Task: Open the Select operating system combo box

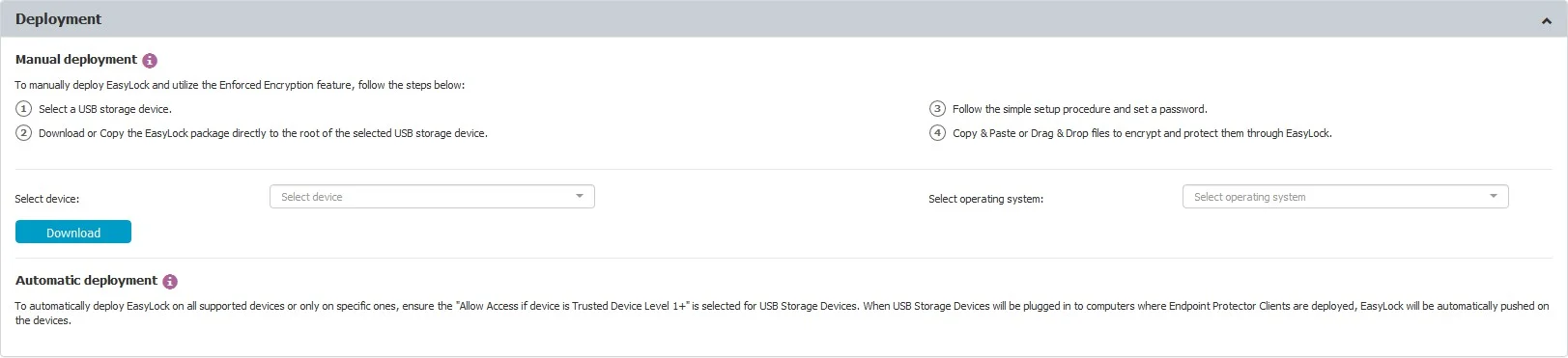Action: (x=1345, y=197)
